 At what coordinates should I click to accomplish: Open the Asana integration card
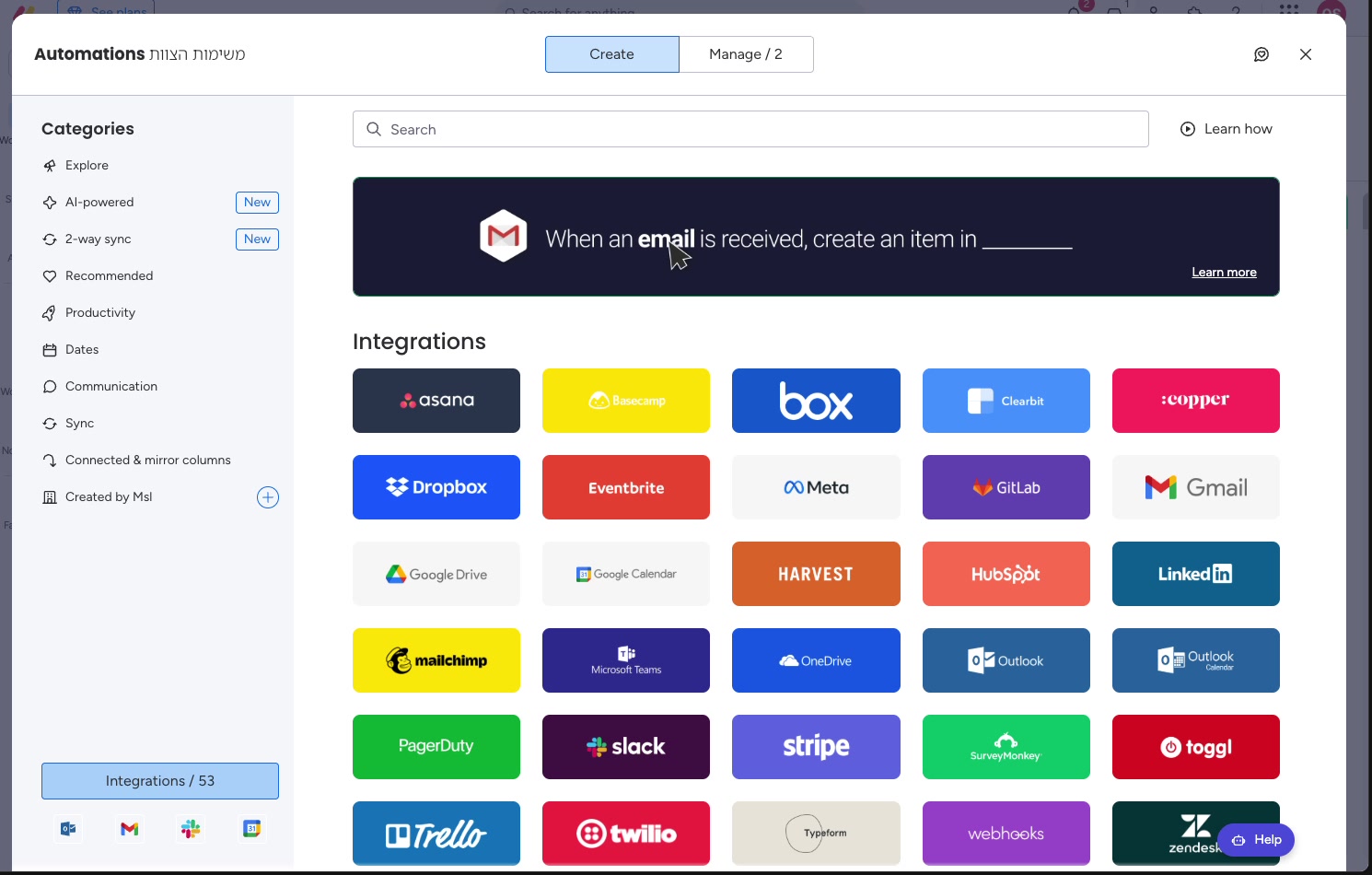(436, 401)
